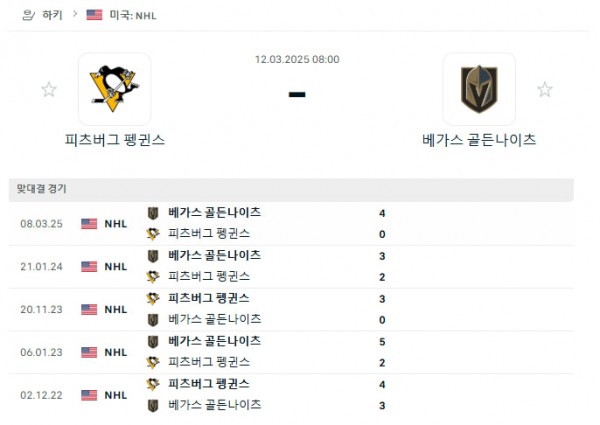
Task: Click Golden Knights icon in 08.03.25 match
Action: 153,213
